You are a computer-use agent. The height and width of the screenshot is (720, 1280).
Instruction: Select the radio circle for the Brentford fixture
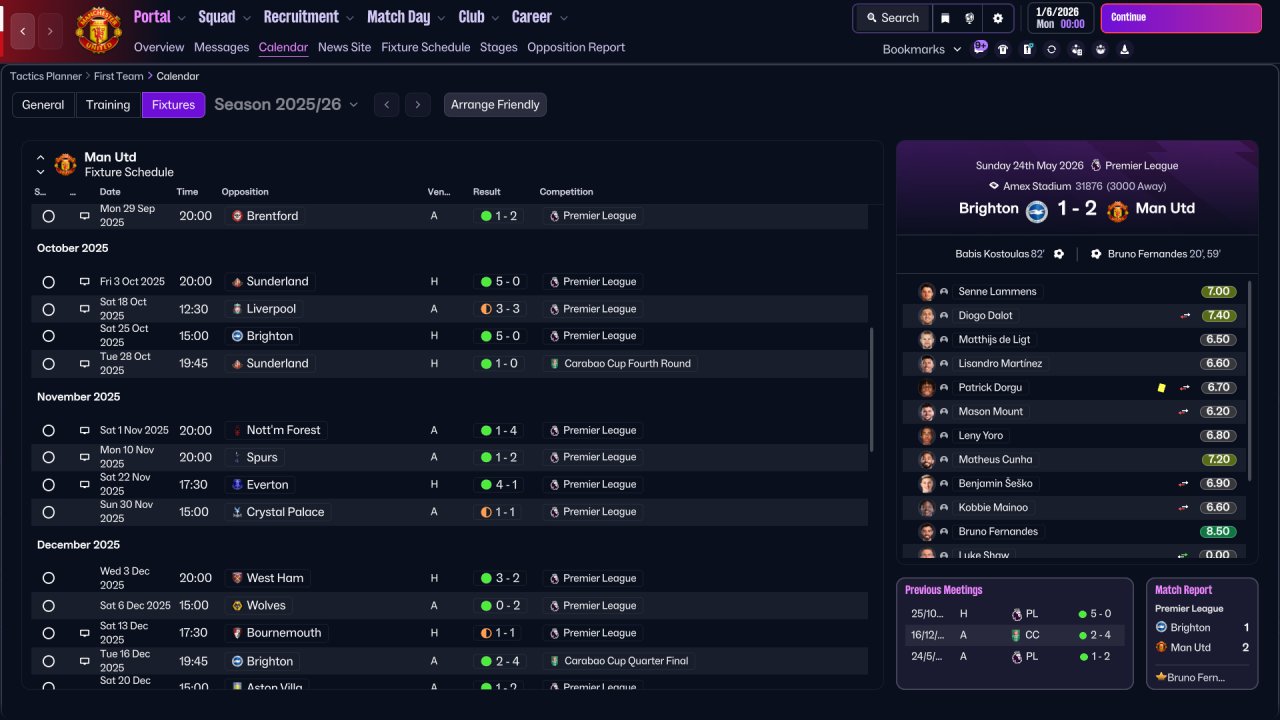pos(48,216)
